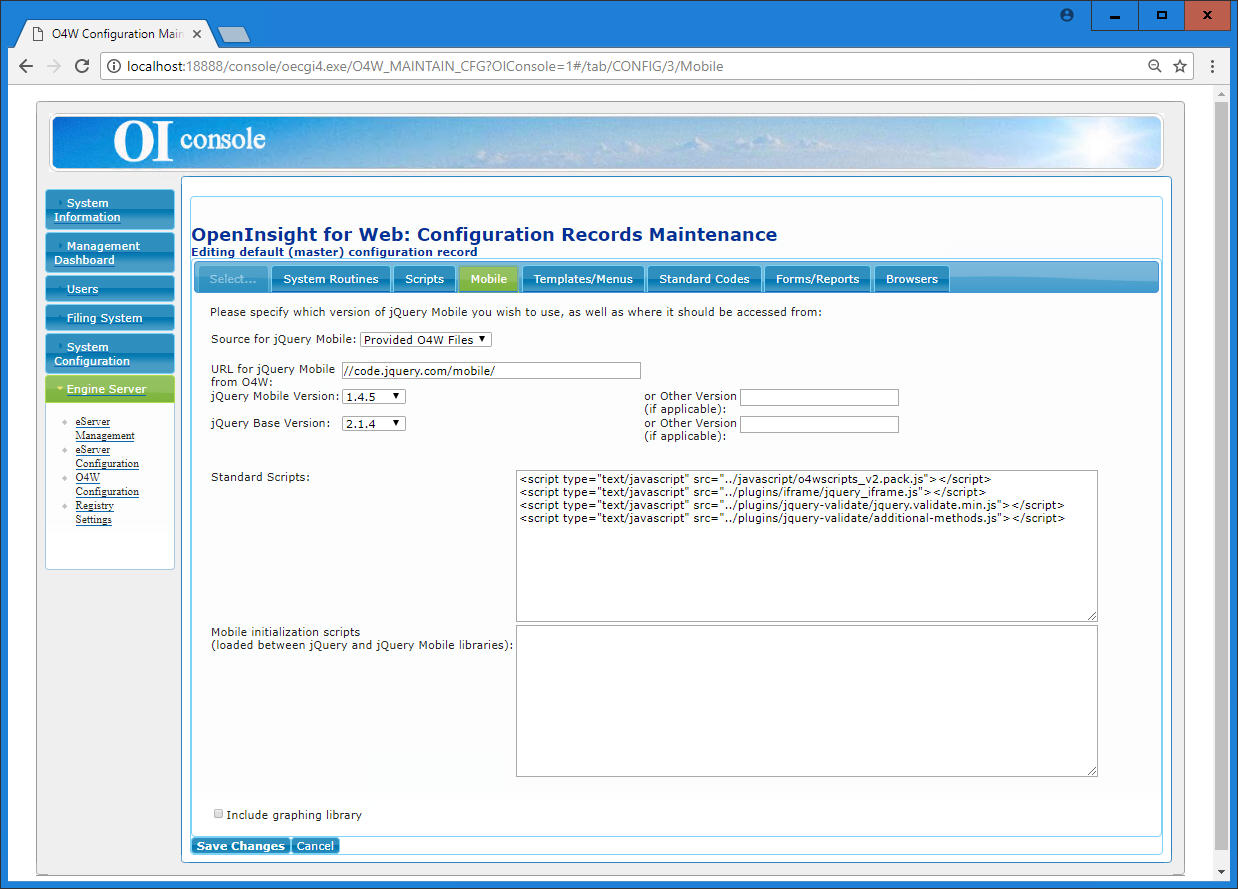The width and height of the screenshot is (1238, 889).
Task: Select the Mobile tab
Action: 488,279
